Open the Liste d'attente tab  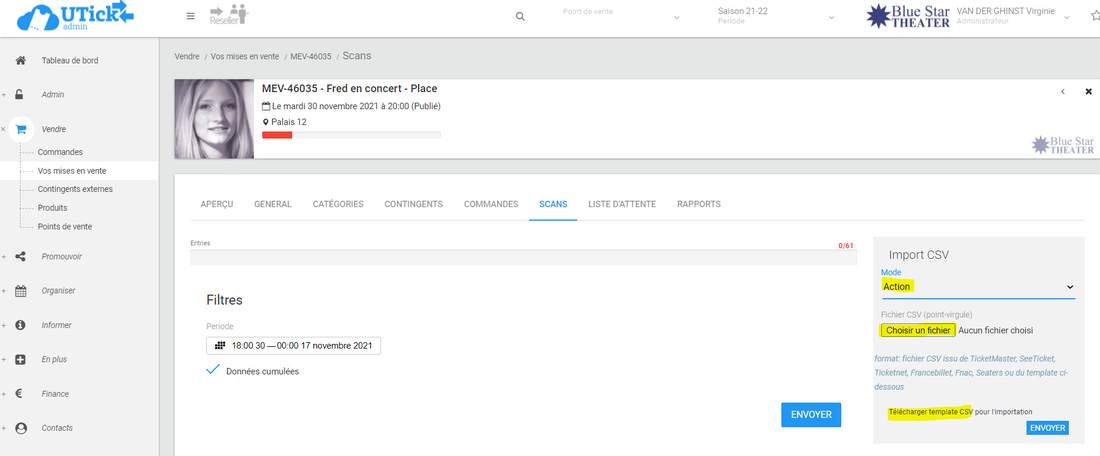click(x=622, y=204)
